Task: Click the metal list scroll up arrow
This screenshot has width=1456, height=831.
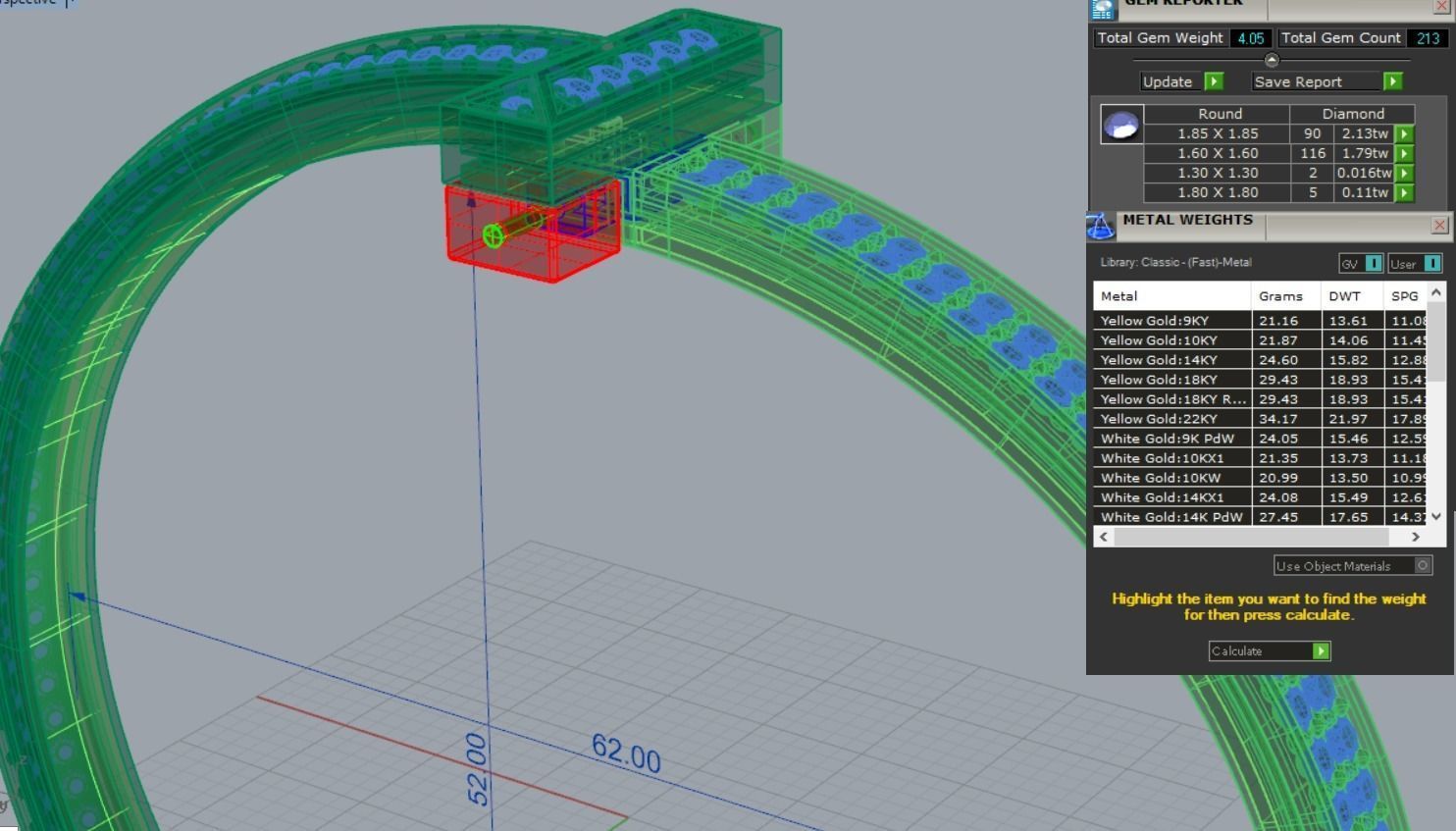Action: (x=1436, y=292)
